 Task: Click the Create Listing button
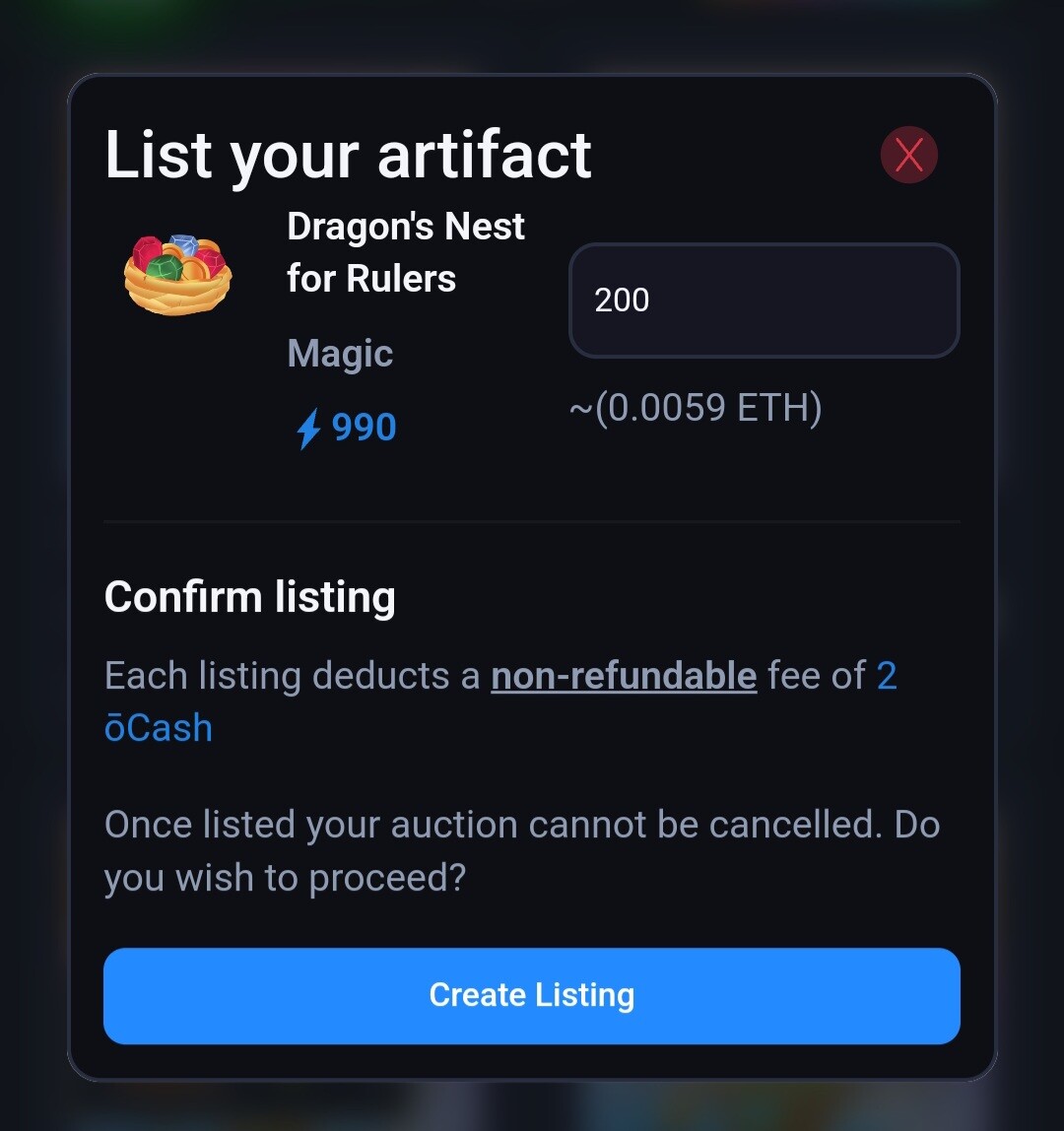click(x=532, y=995)
